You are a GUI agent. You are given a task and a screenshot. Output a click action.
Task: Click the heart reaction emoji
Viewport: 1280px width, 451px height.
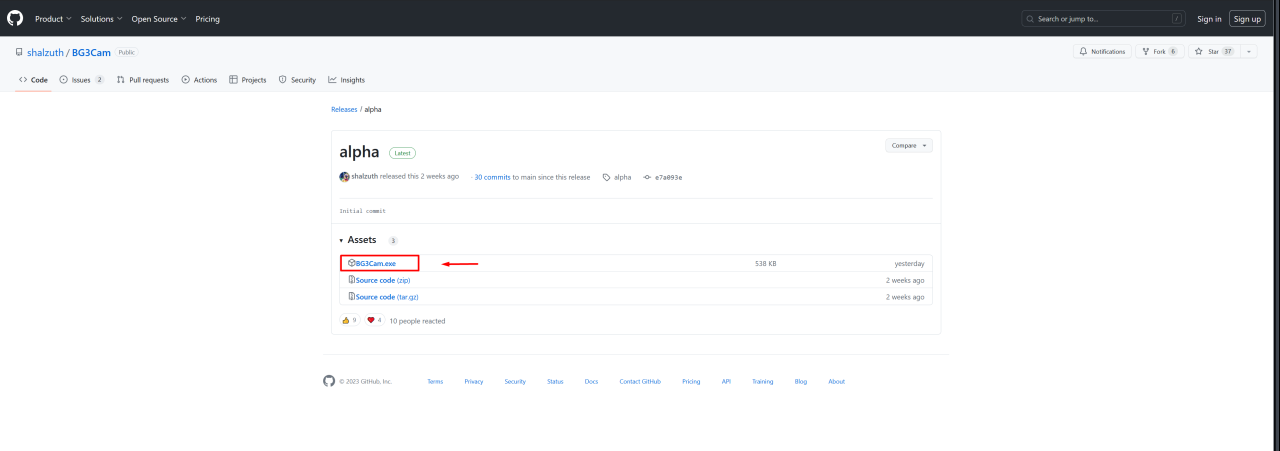[371, 320]
